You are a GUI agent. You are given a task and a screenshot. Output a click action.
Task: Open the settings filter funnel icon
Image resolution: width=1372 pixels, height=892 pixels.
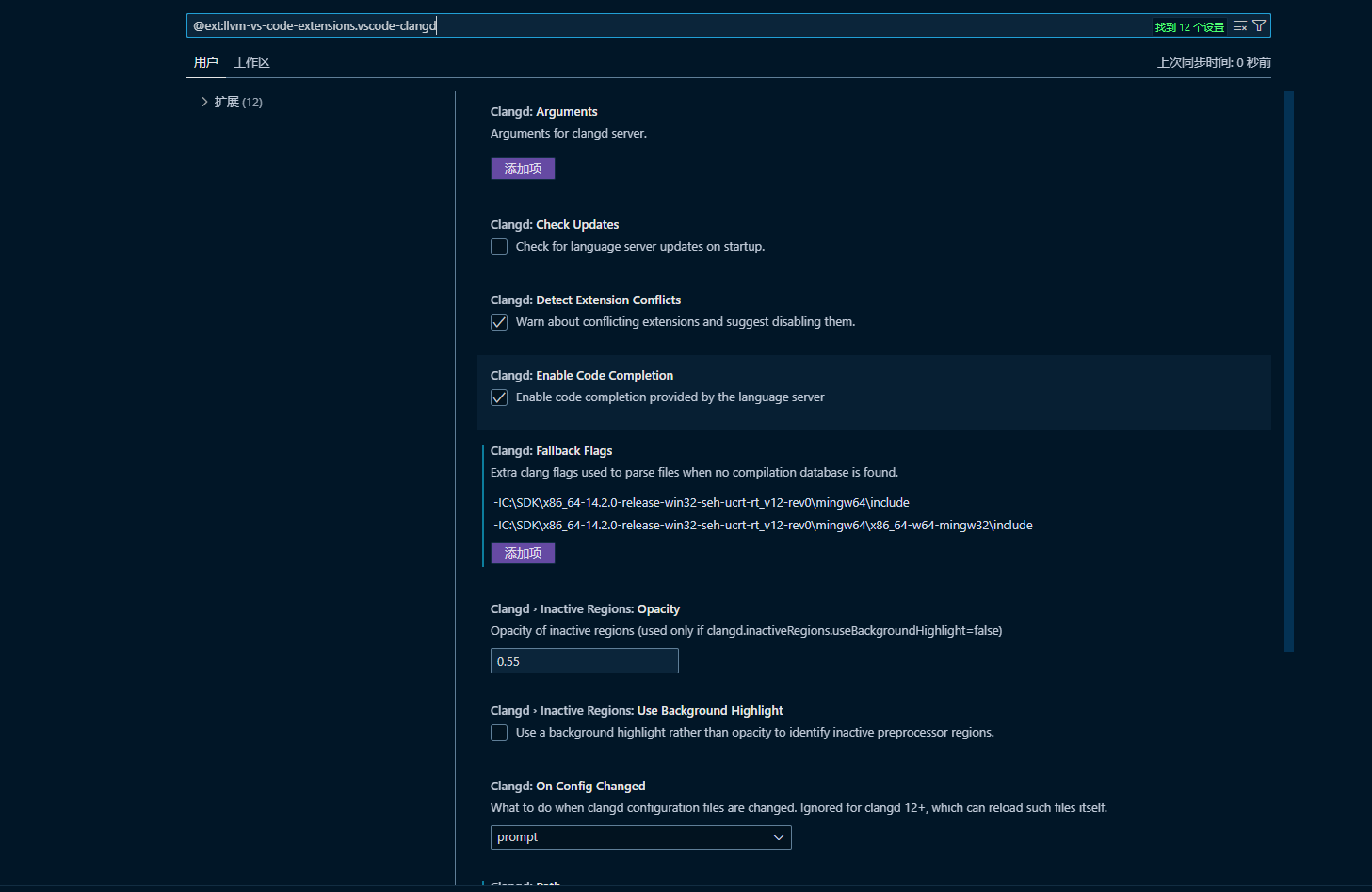tap(1260, 25)
